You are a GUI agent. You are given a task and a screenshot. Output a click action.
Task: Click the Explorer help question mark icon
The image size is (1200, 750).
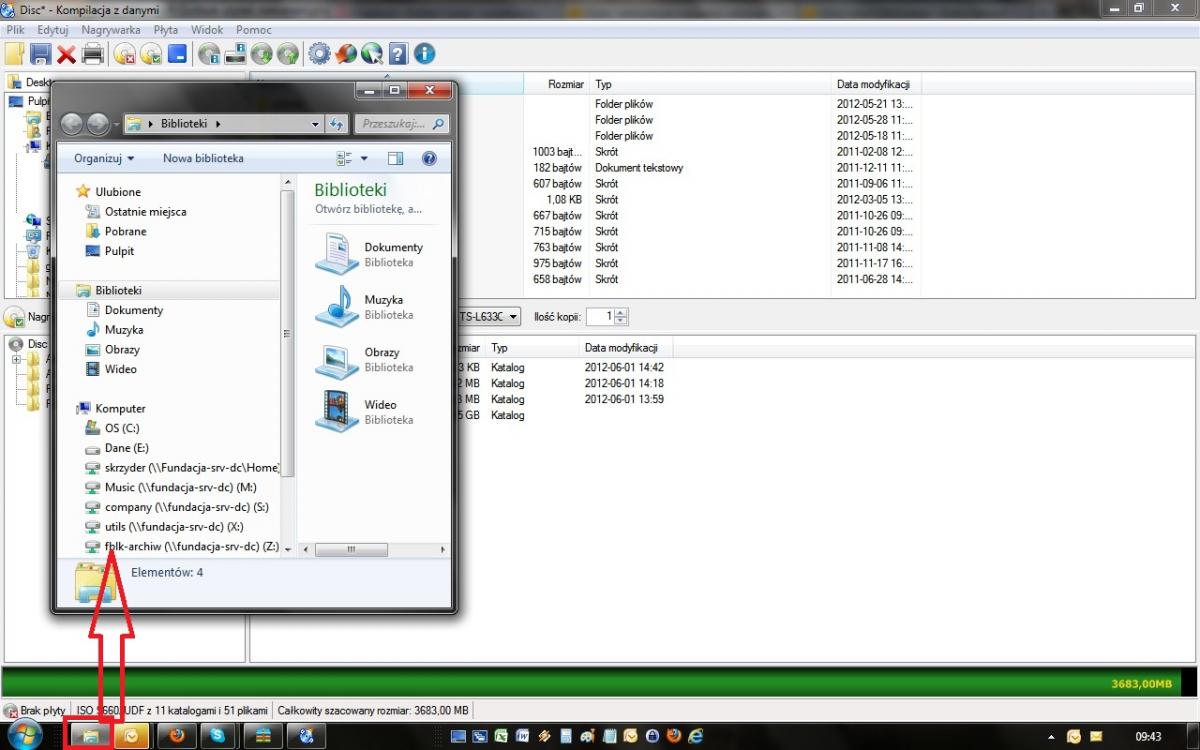429,158
